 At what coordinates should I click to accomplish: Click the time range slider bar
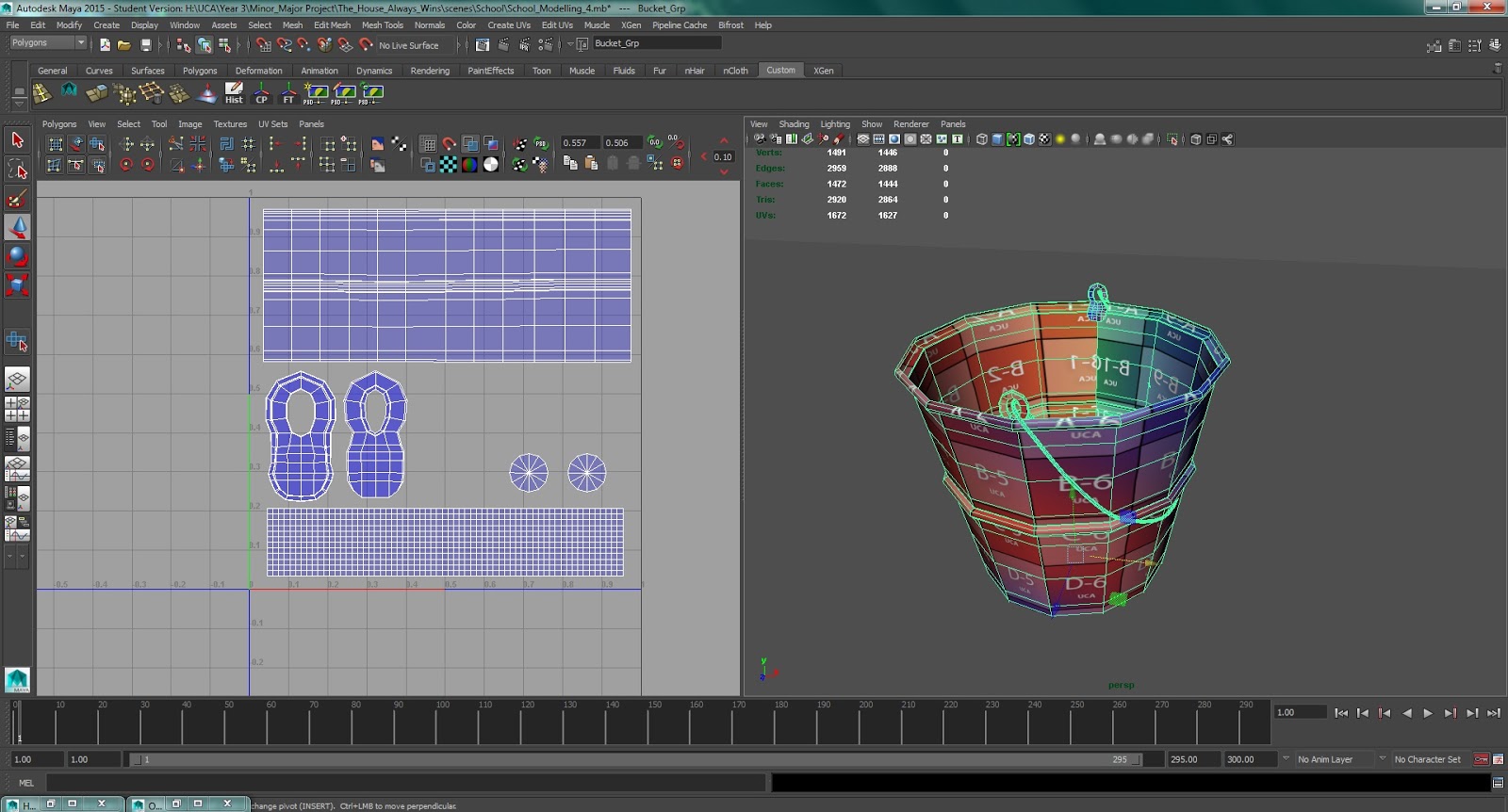pyautogui.click(x=635, y=759)
